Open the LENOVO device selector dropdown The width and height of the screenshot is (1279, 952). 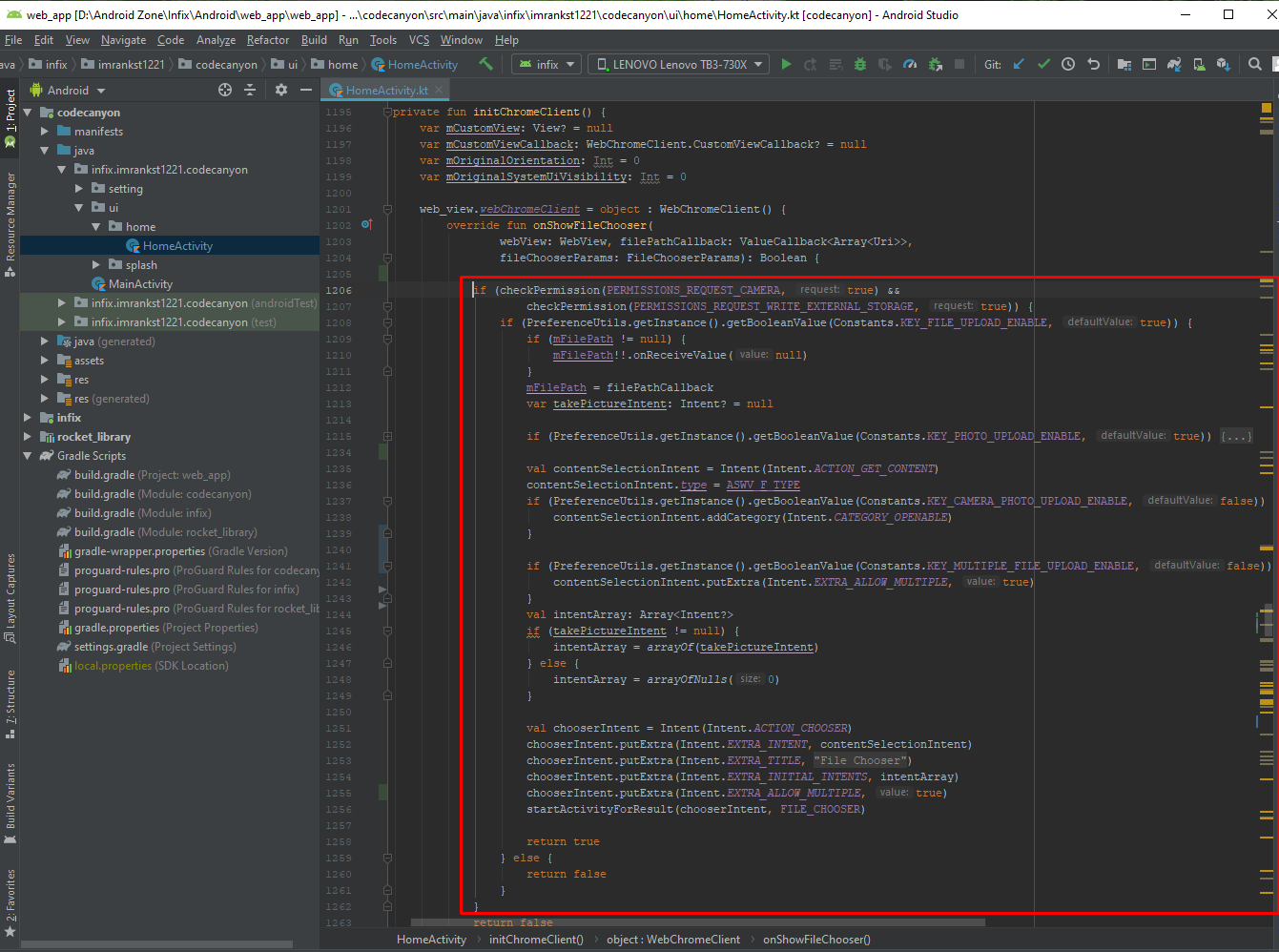(679, 64)
